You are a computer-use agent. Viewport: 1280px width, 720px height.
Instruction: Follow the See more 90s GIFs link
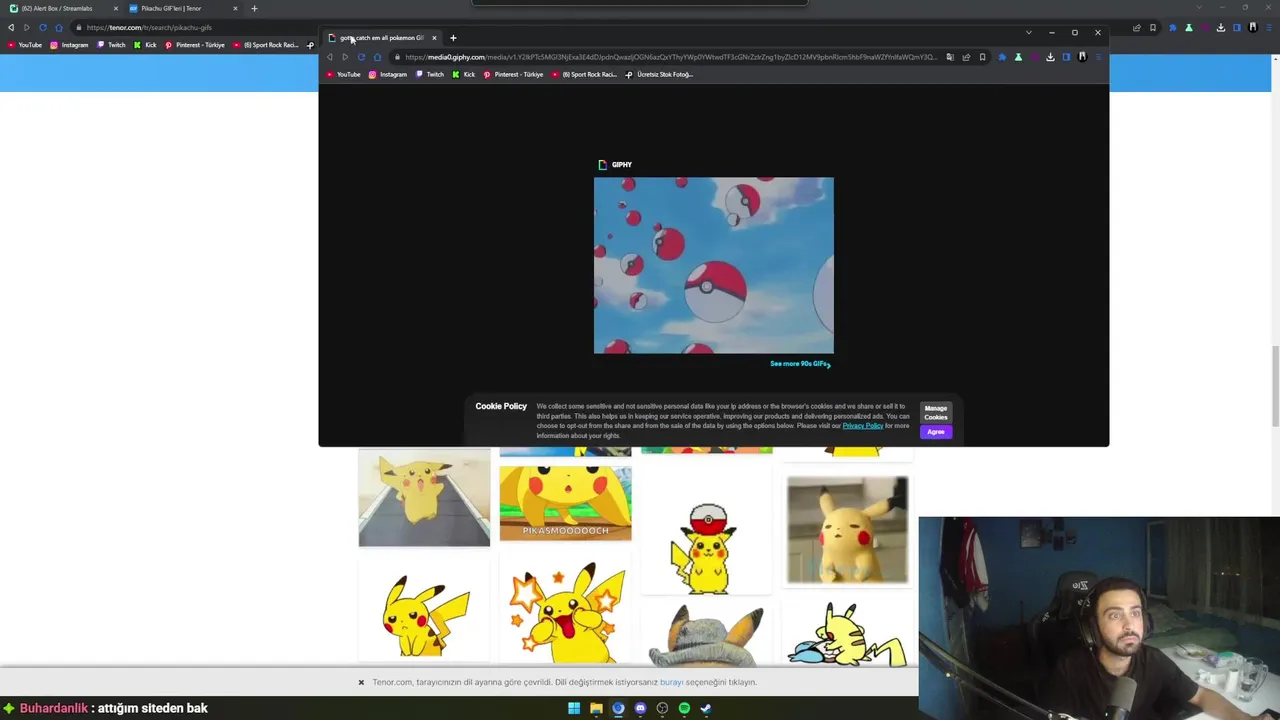(x=800, y=364)
